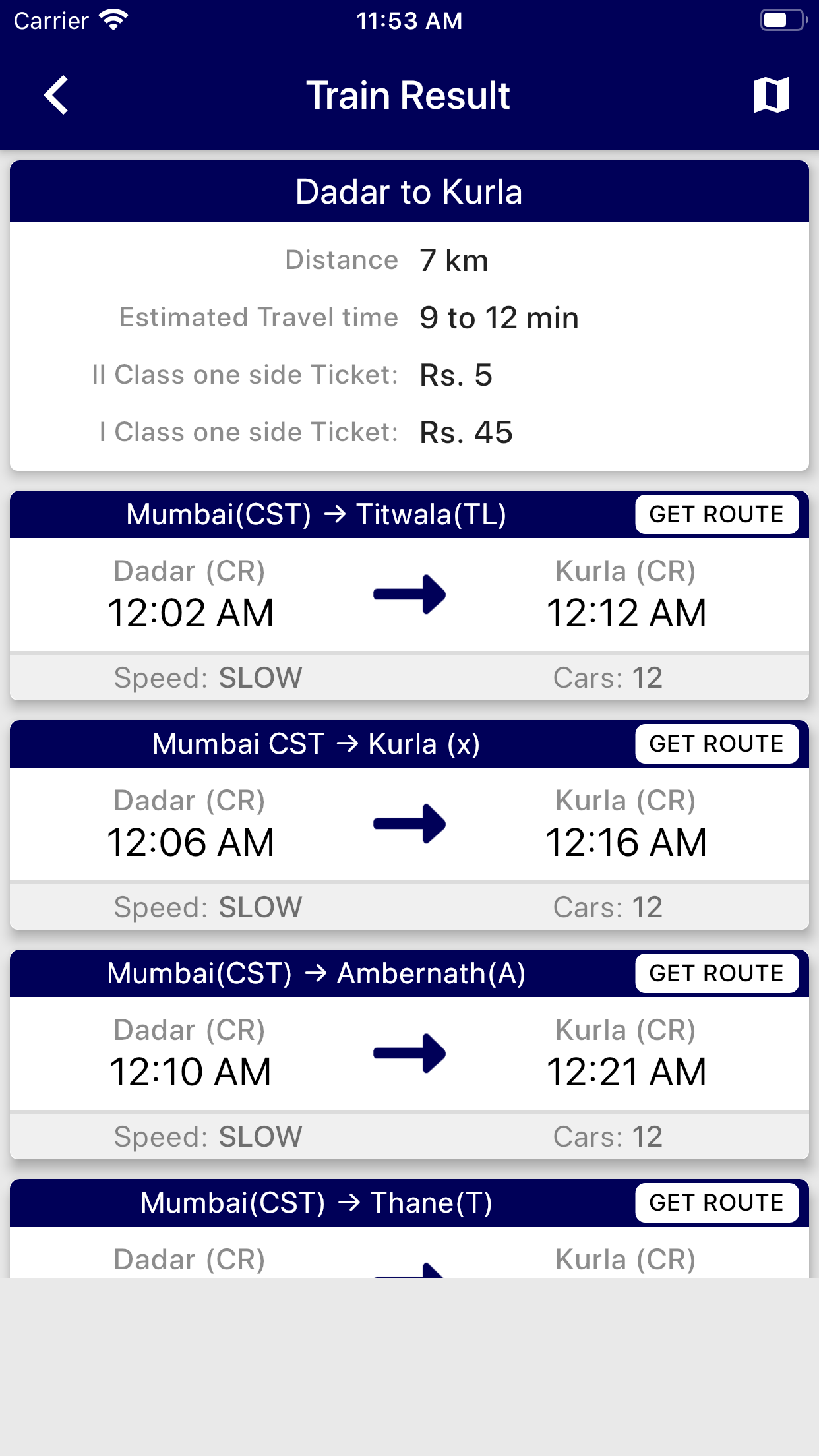Image resolution: width=819 pixels, height=1456 pixels.
Task: Click the arrow icon in 12:10 AM train
Action: pos(409,1053)
